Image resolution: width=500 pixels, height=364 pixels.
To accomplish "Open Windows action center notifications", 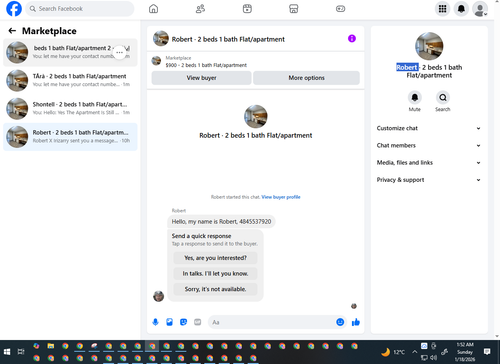I will click(x=487, y=352).
